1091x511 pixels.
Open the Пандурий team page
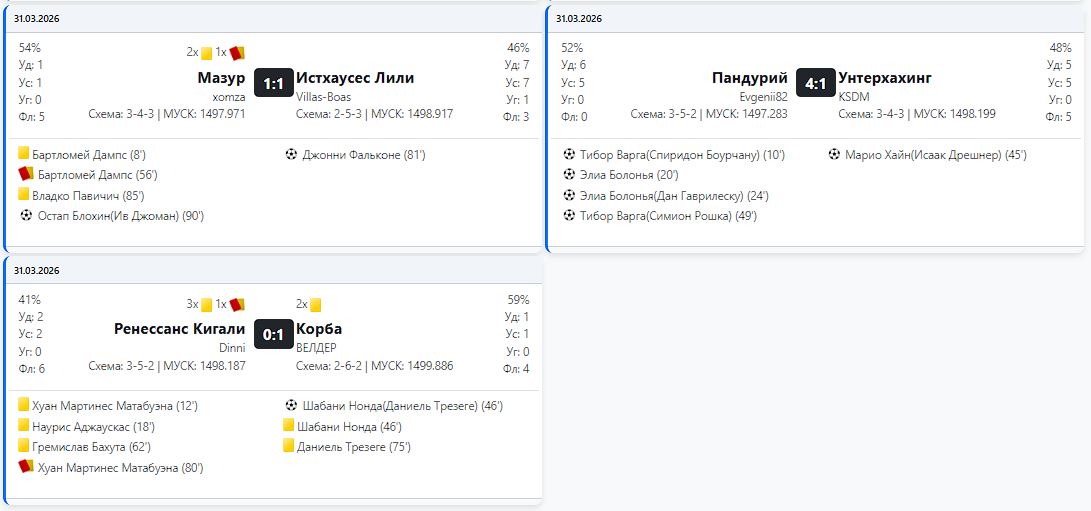point(749,78)
